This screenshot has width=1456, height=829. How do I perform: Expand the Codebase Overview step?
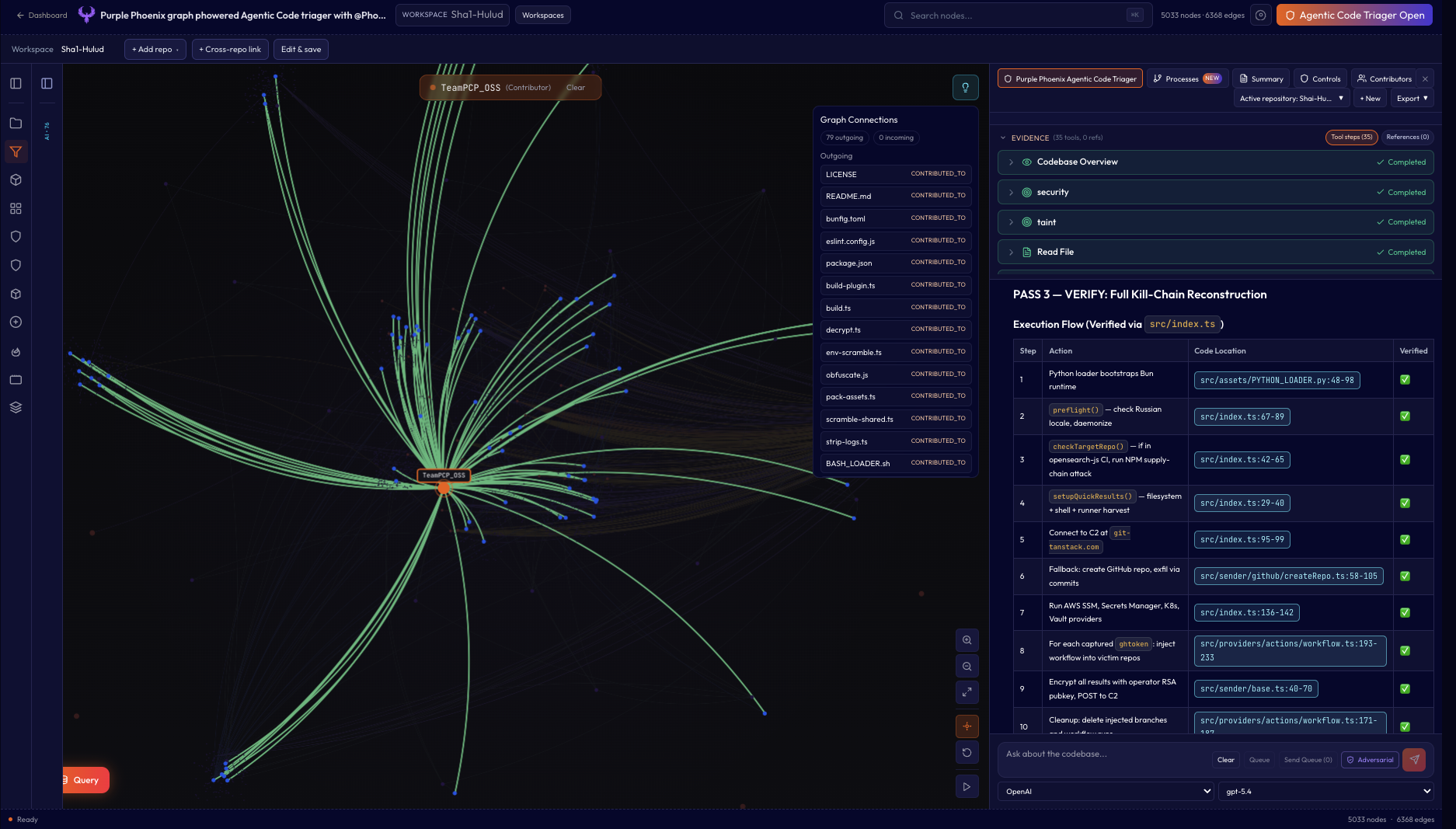coord(1215,162)
